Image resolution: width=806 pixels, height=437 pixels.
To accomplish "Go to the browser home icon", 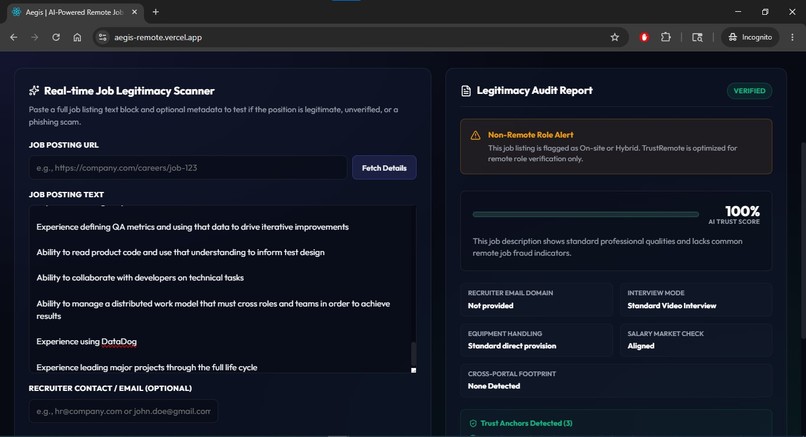I will point(77,37).
